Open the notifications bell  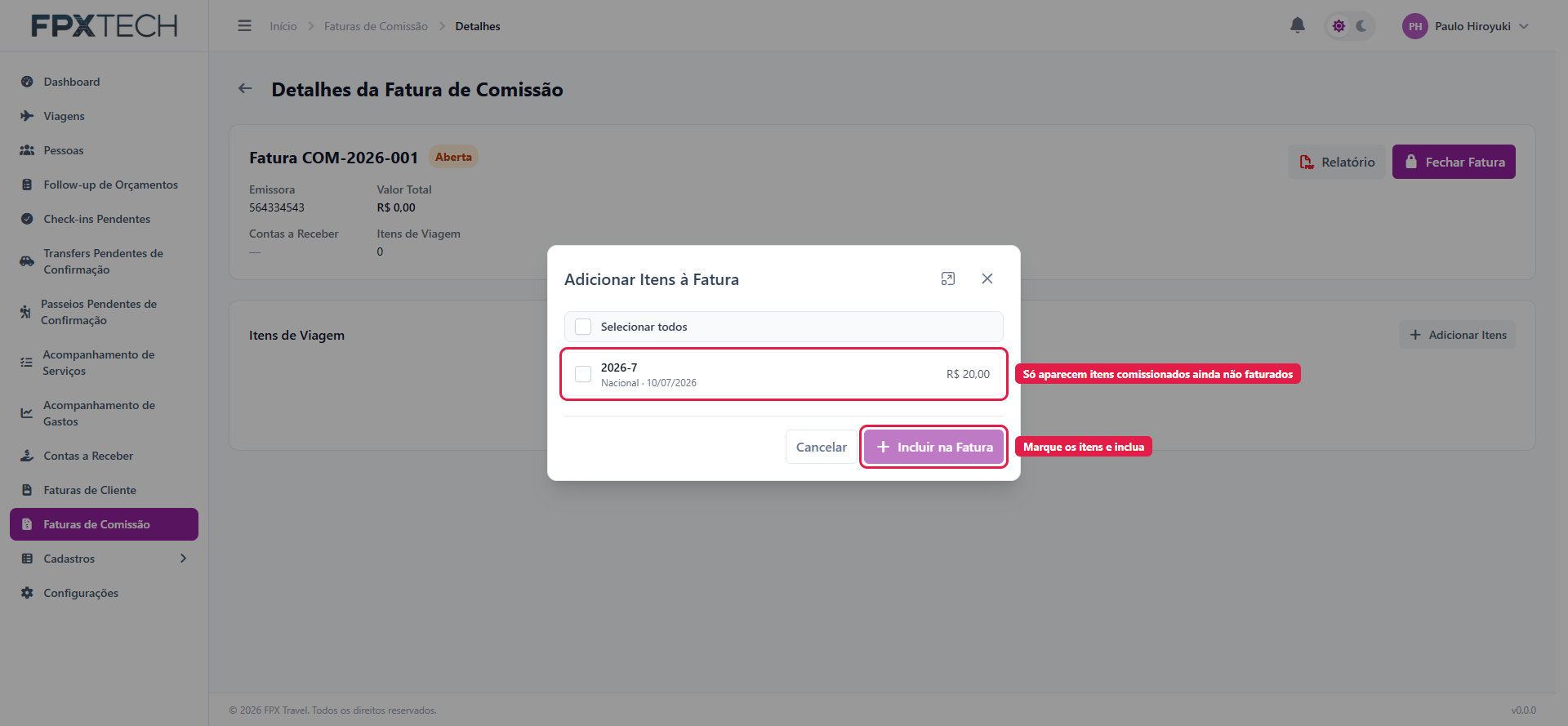point(1297,26)
